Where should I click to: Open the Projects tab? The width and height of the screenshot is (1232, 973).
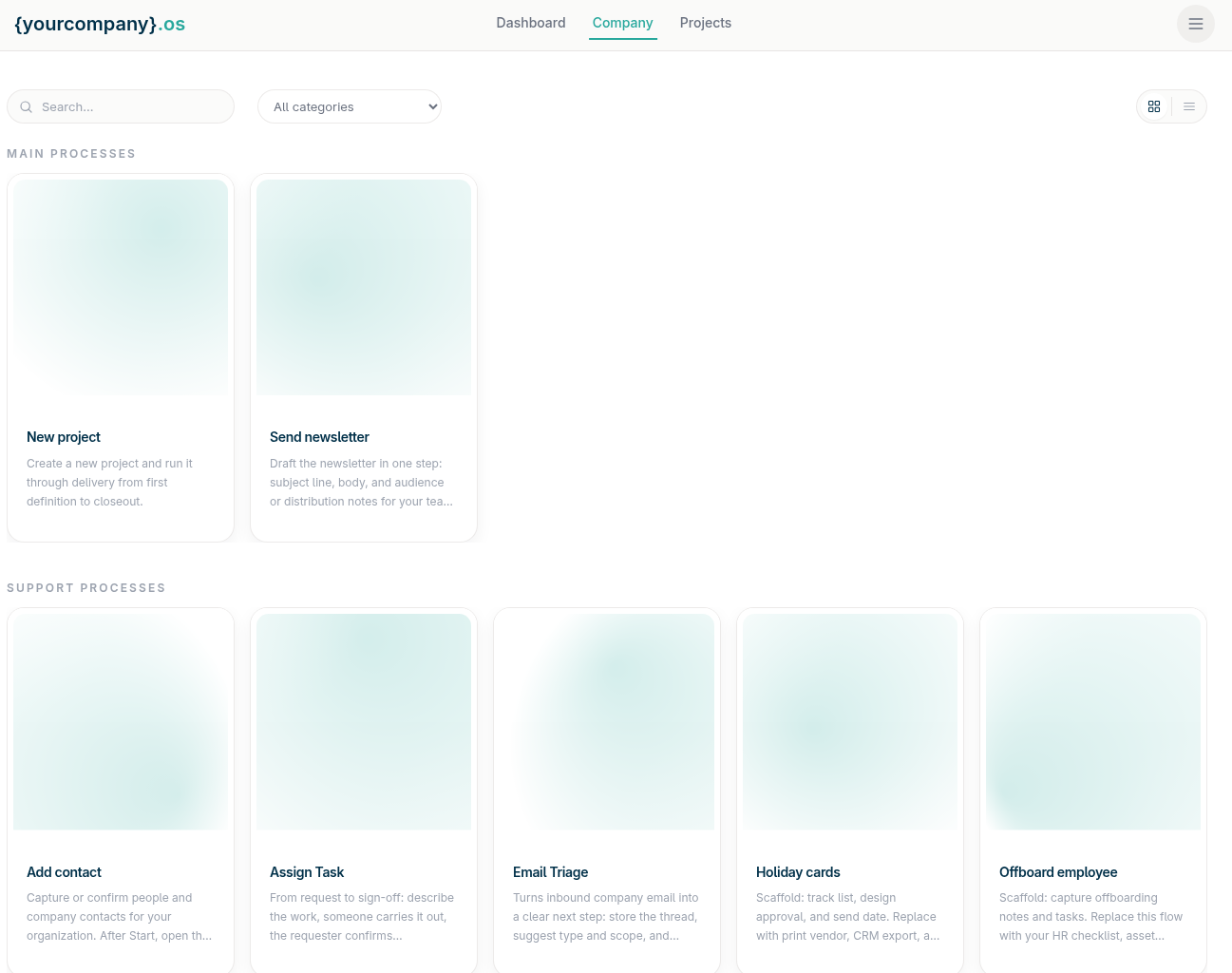click(x=706, y=23)
